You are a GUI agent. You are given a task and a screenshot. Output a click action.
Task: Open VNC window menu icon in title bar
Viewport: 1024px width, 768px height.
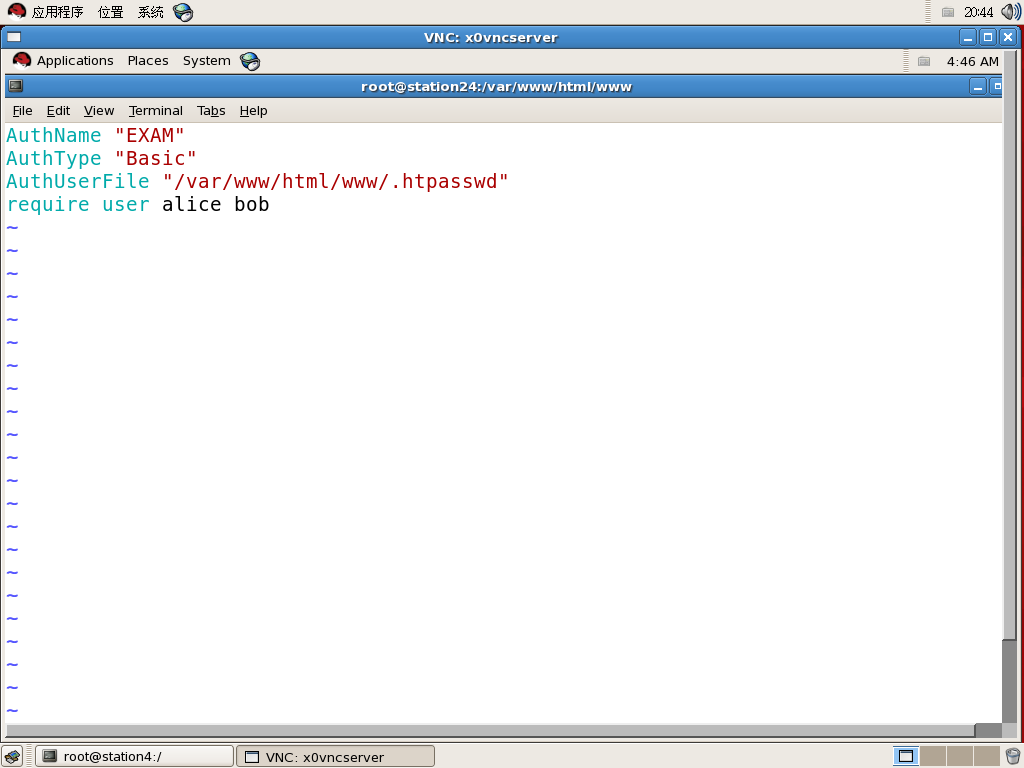click(14, 37)
